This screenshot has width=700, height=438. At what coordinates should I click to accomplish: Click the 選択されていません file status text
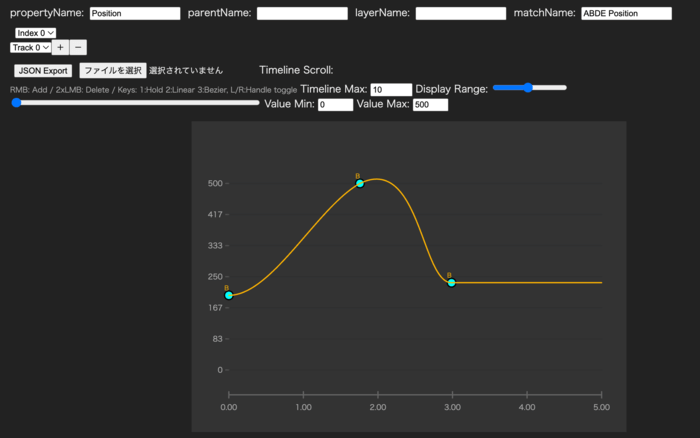tap(186, 71)
